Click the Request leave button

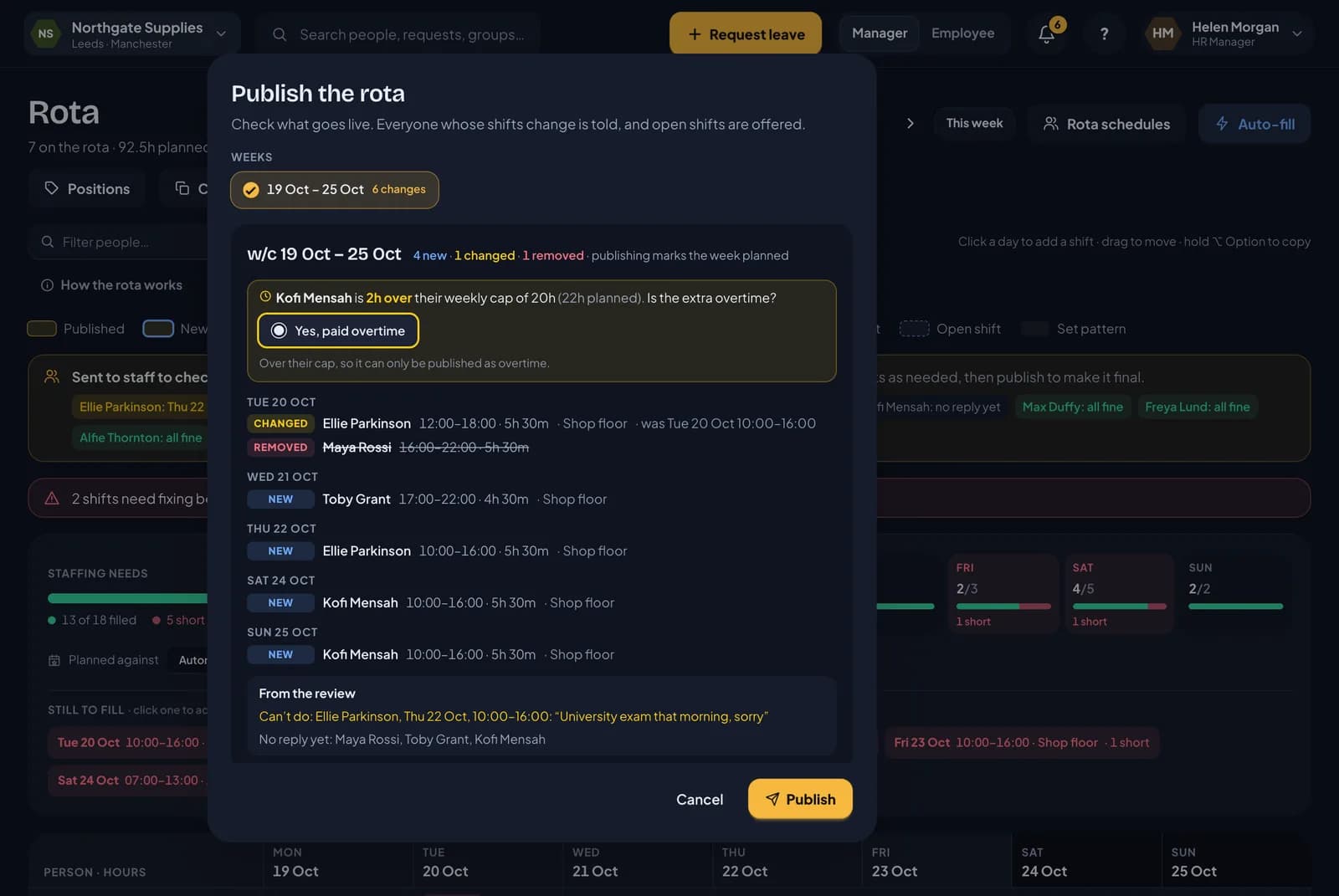click(x=746, y=33)
